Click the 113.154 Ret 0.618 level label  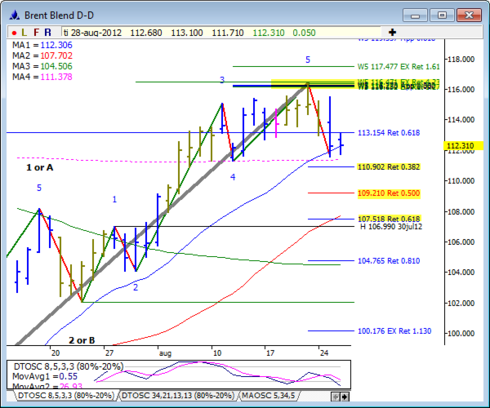pos(389,133)
